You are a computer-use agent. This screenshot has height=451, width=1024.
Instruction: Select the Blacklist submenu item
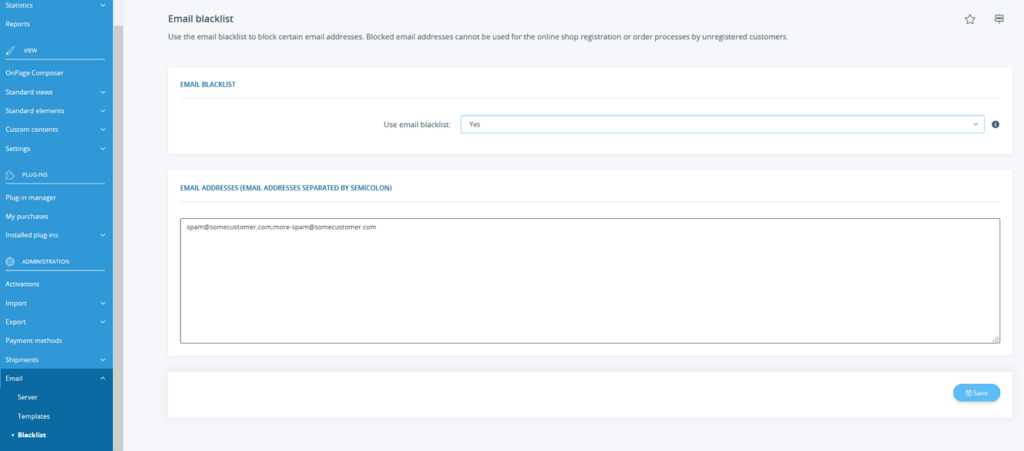click(32, 435)
